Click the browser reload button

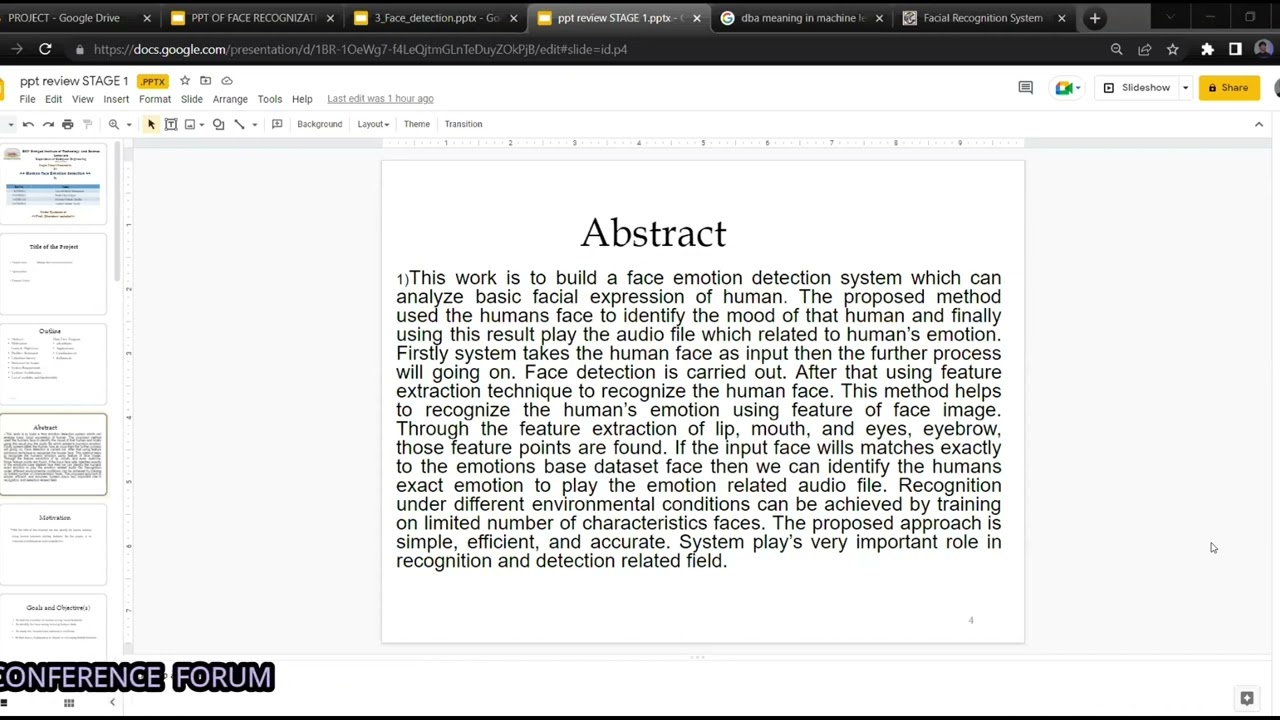[x=45, y=49]
